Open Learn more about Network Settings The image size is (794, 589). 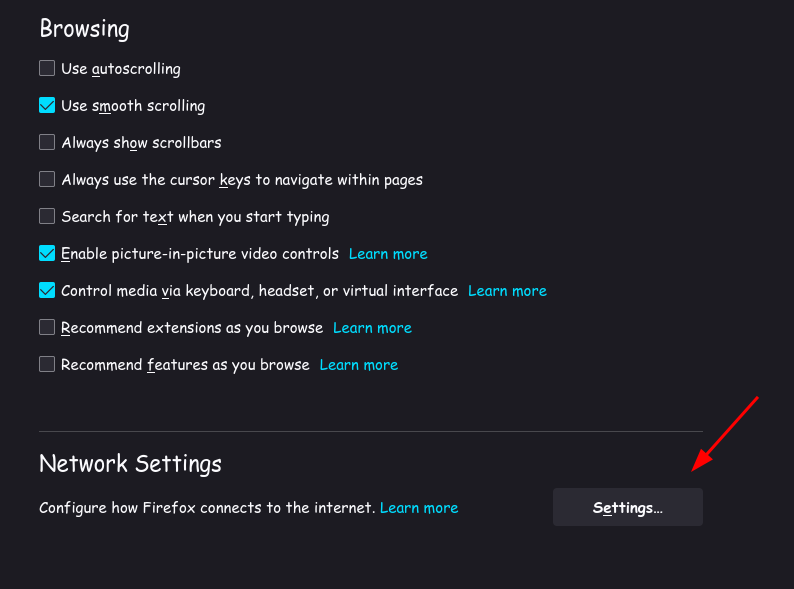coord(419,507)
